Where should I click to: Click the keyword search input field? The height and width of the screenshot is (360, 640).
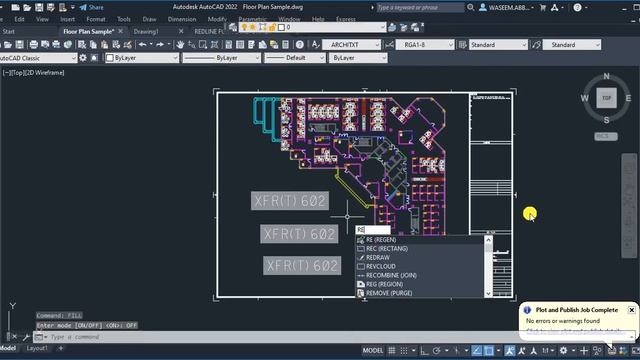(x=420, y=7)
